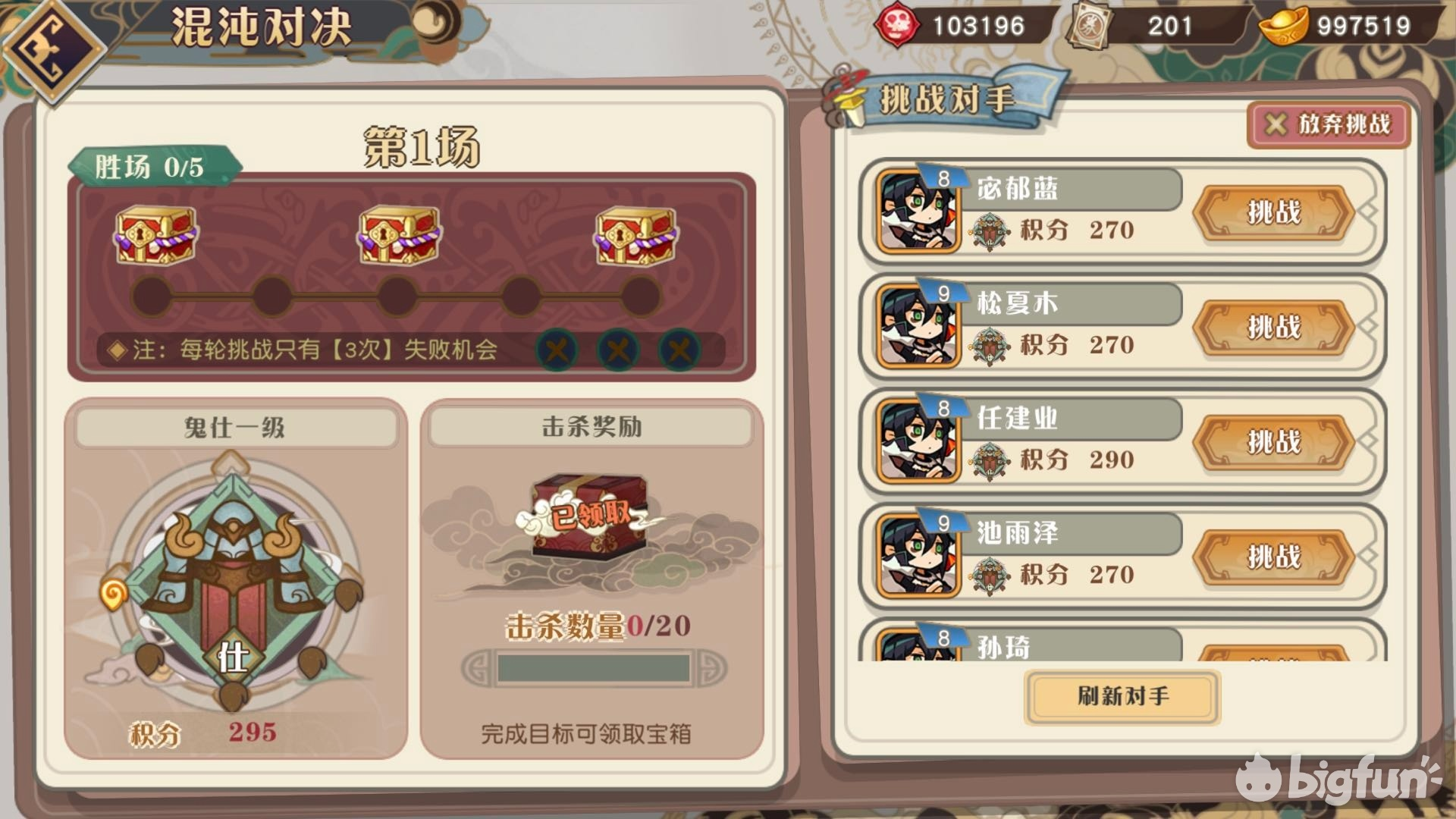Open the third treasure chest reward
Viewport: 1456px width, 819px height.
click(635, 236)
